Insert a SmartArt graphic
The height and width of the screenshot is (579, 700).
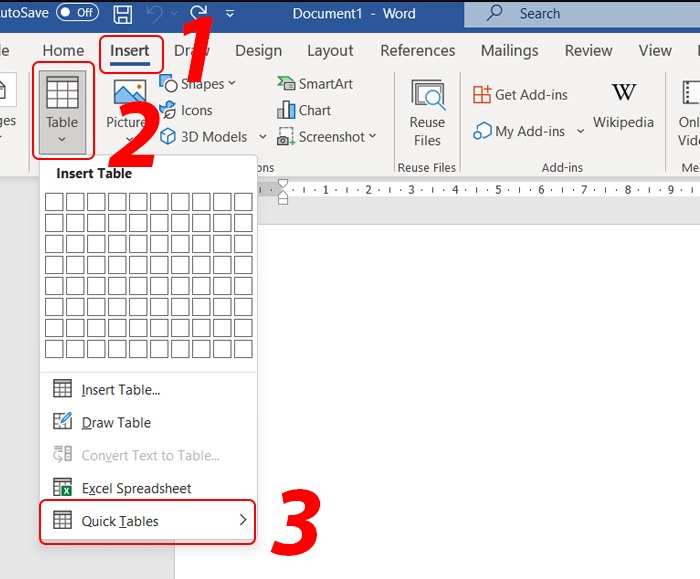click(315, 83)
